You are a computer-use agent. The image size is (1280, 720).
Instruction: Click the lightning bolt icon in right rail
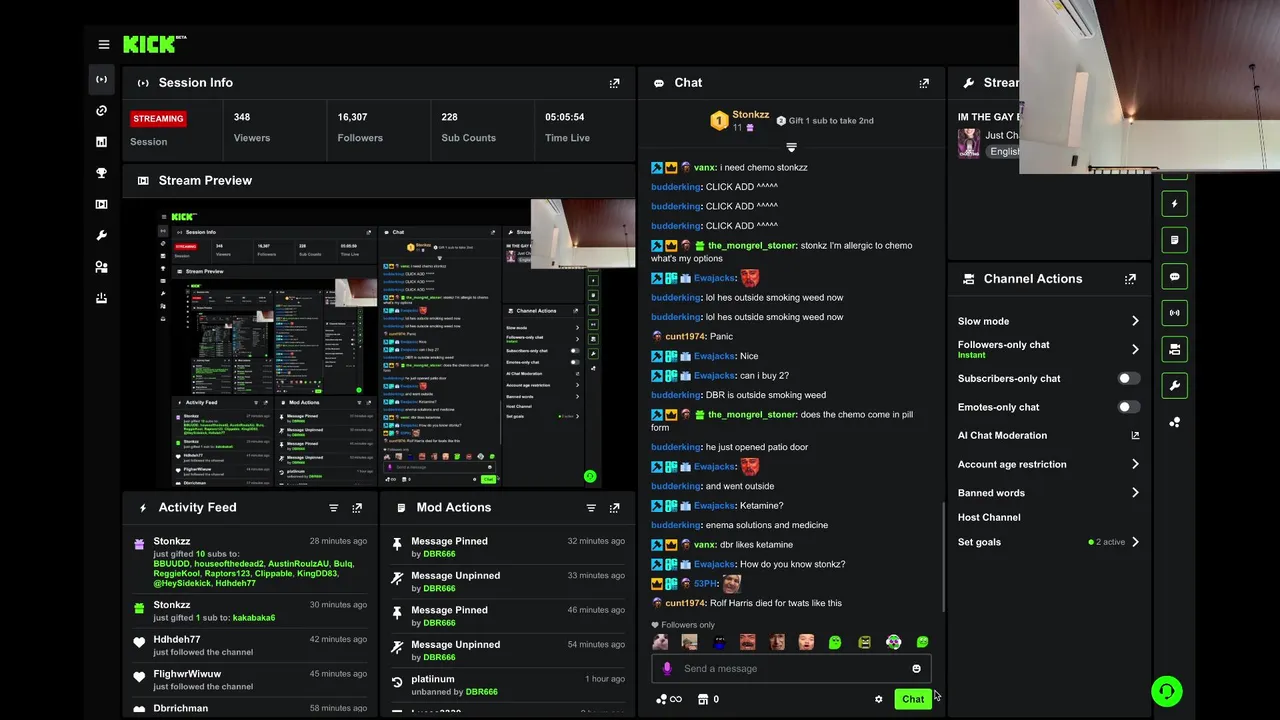pos(1175,204)
